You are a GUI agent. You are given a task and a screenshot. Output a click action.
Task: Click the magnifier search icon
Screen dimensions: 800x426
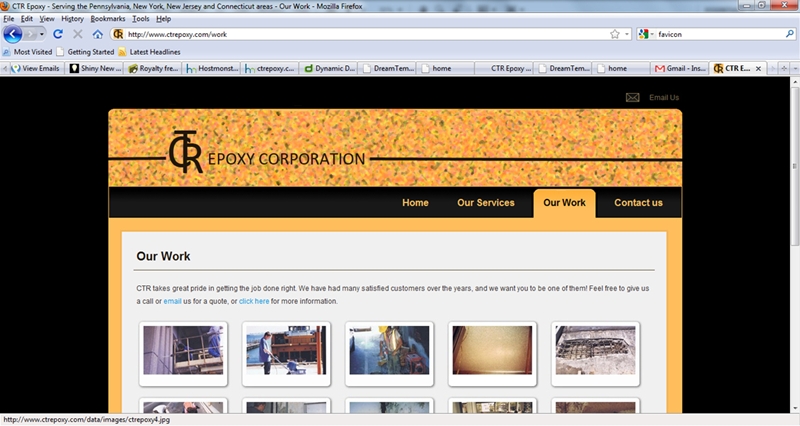(789, 34)
